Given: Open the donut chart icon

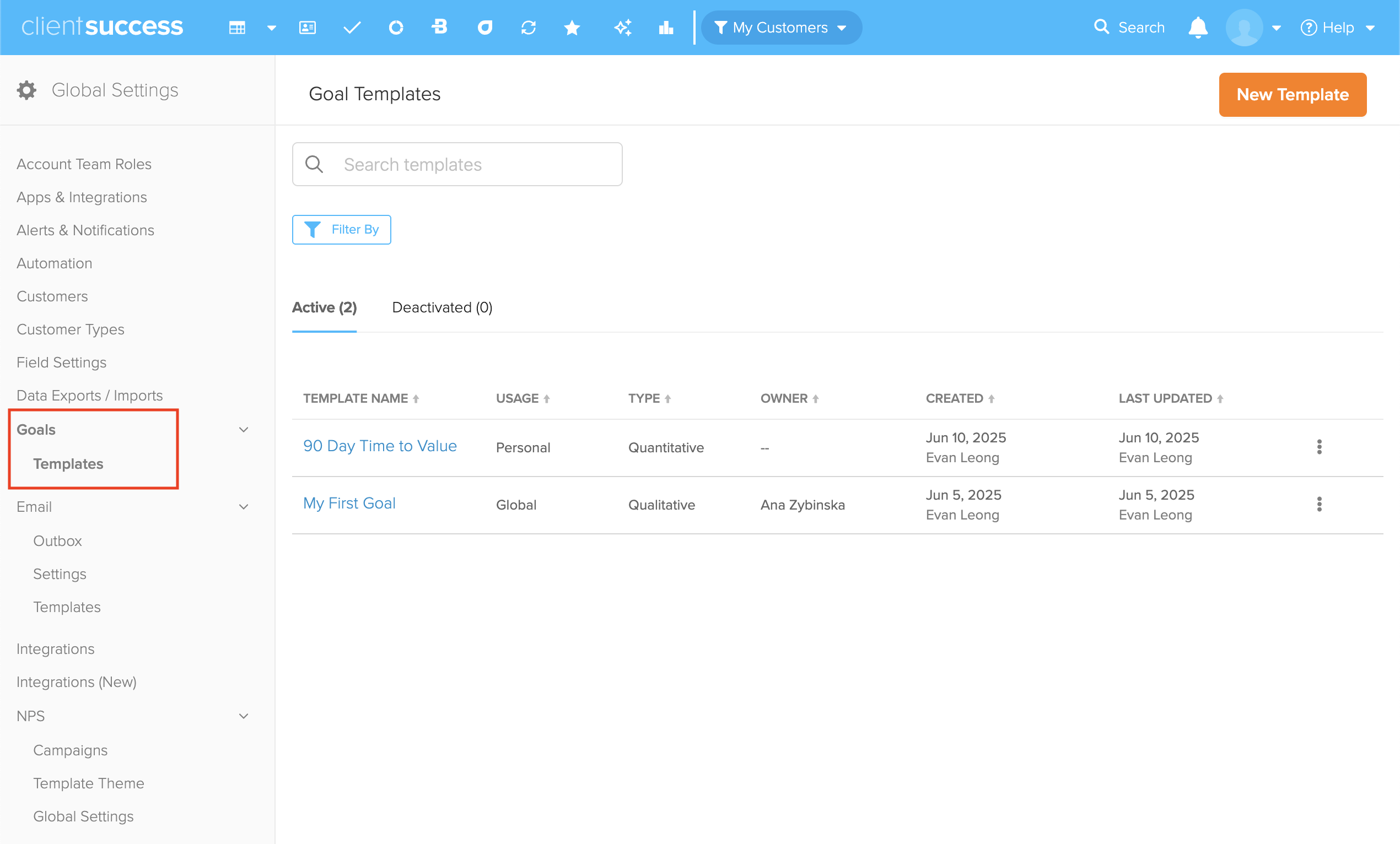Looking at the screenshot, I should (x=396, y=27).
